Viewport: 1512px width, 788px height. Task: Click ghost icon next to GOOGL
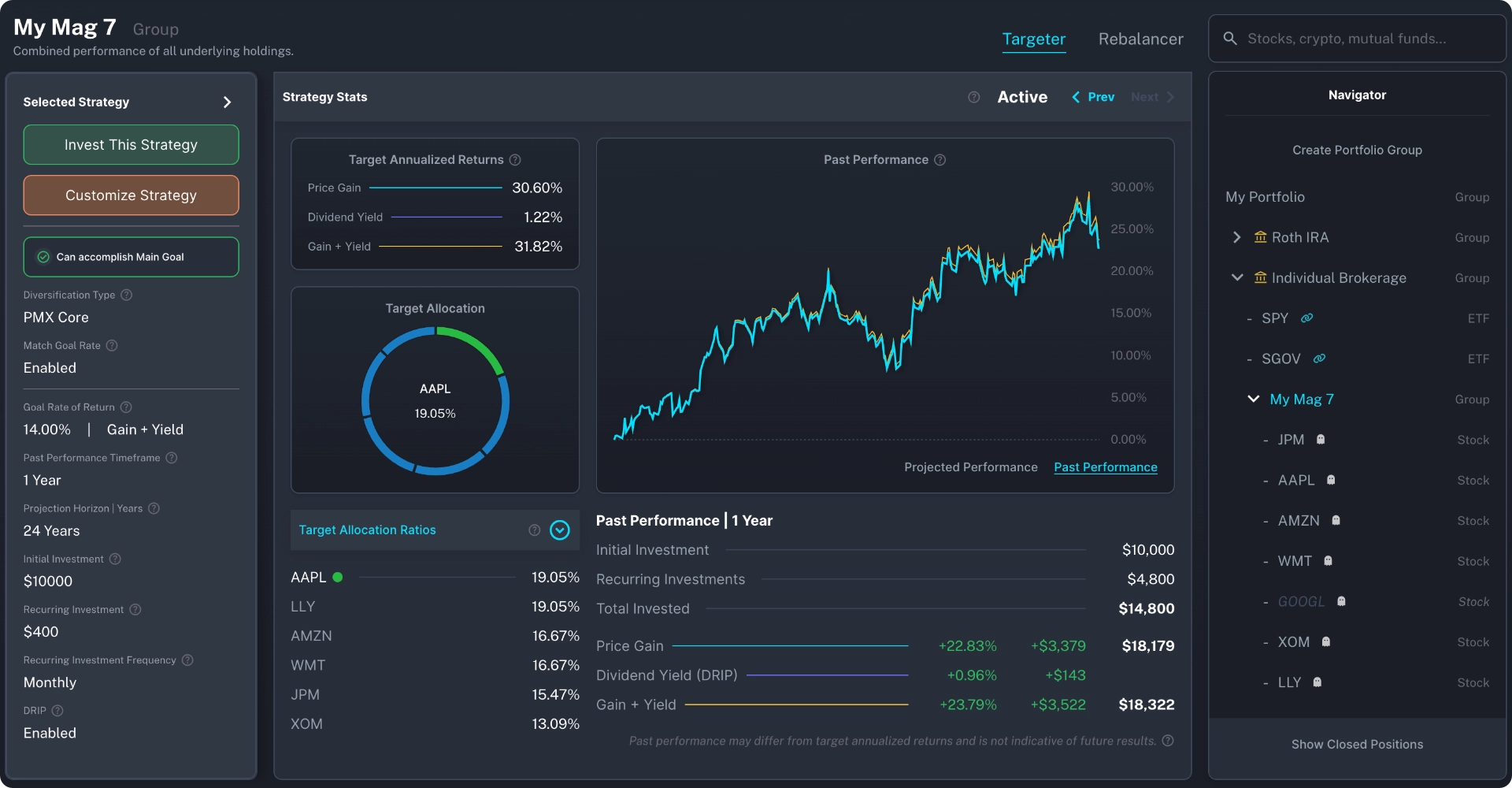click(x=1341, y=601)
